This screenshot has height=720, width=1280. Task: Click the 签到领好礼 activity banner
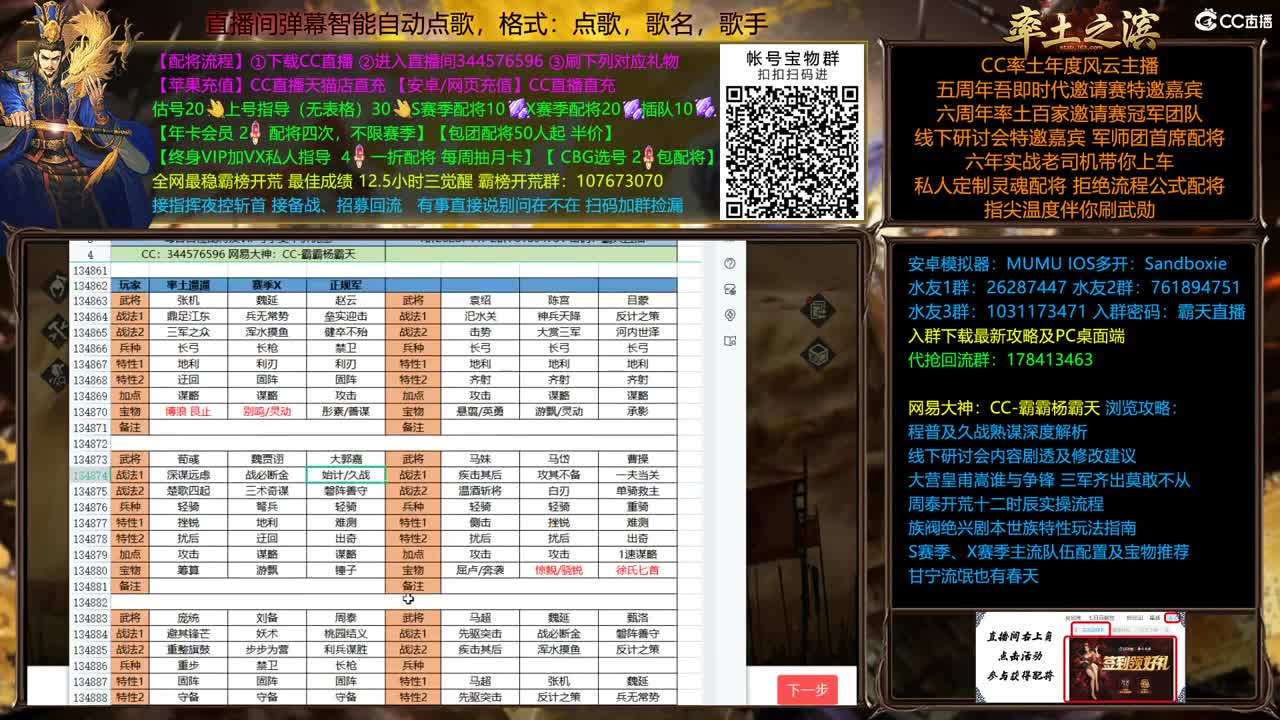click(x=1122, y=668)
